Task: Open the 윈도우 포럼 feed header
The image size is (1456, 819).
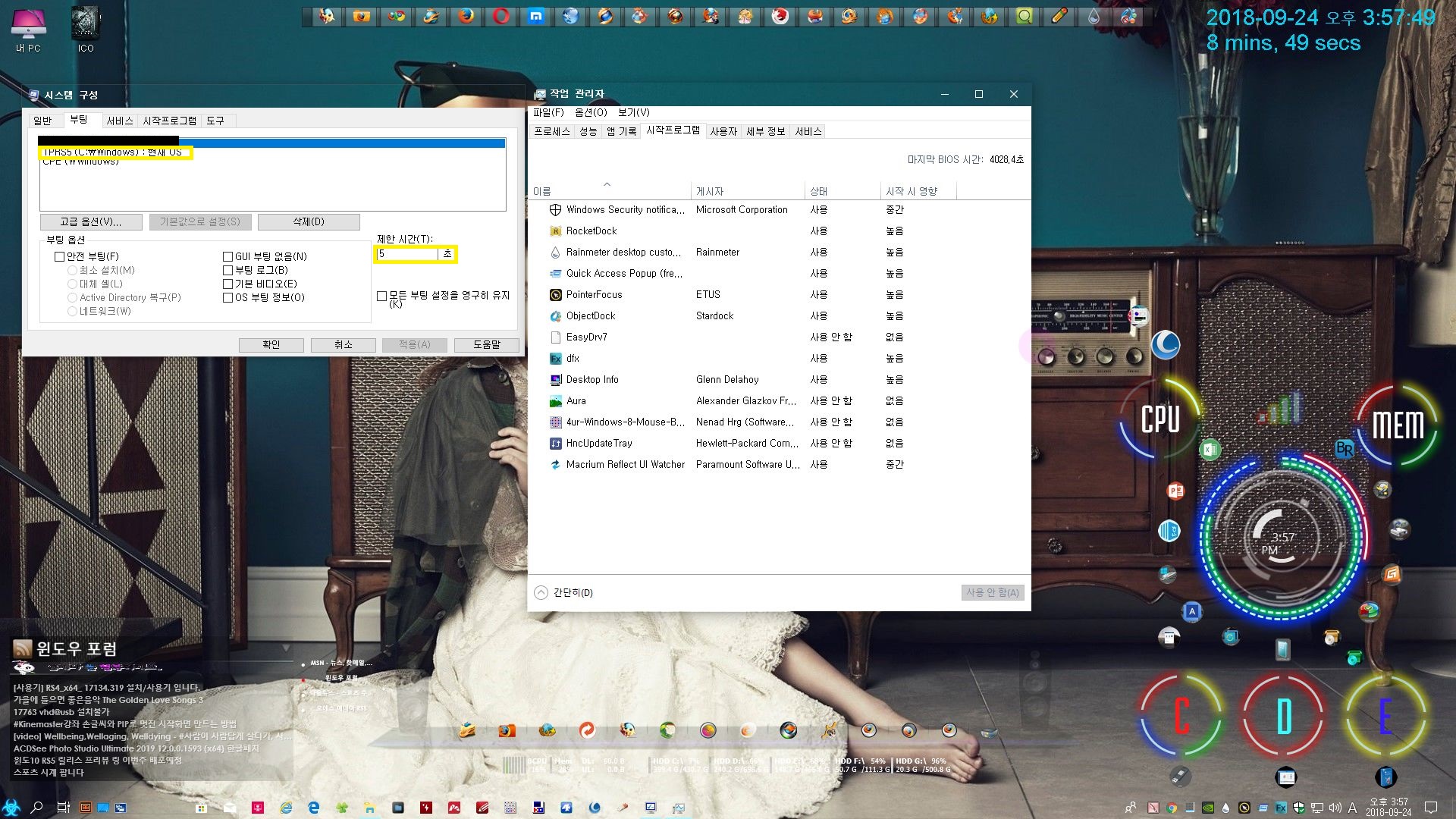Action: 76,648
